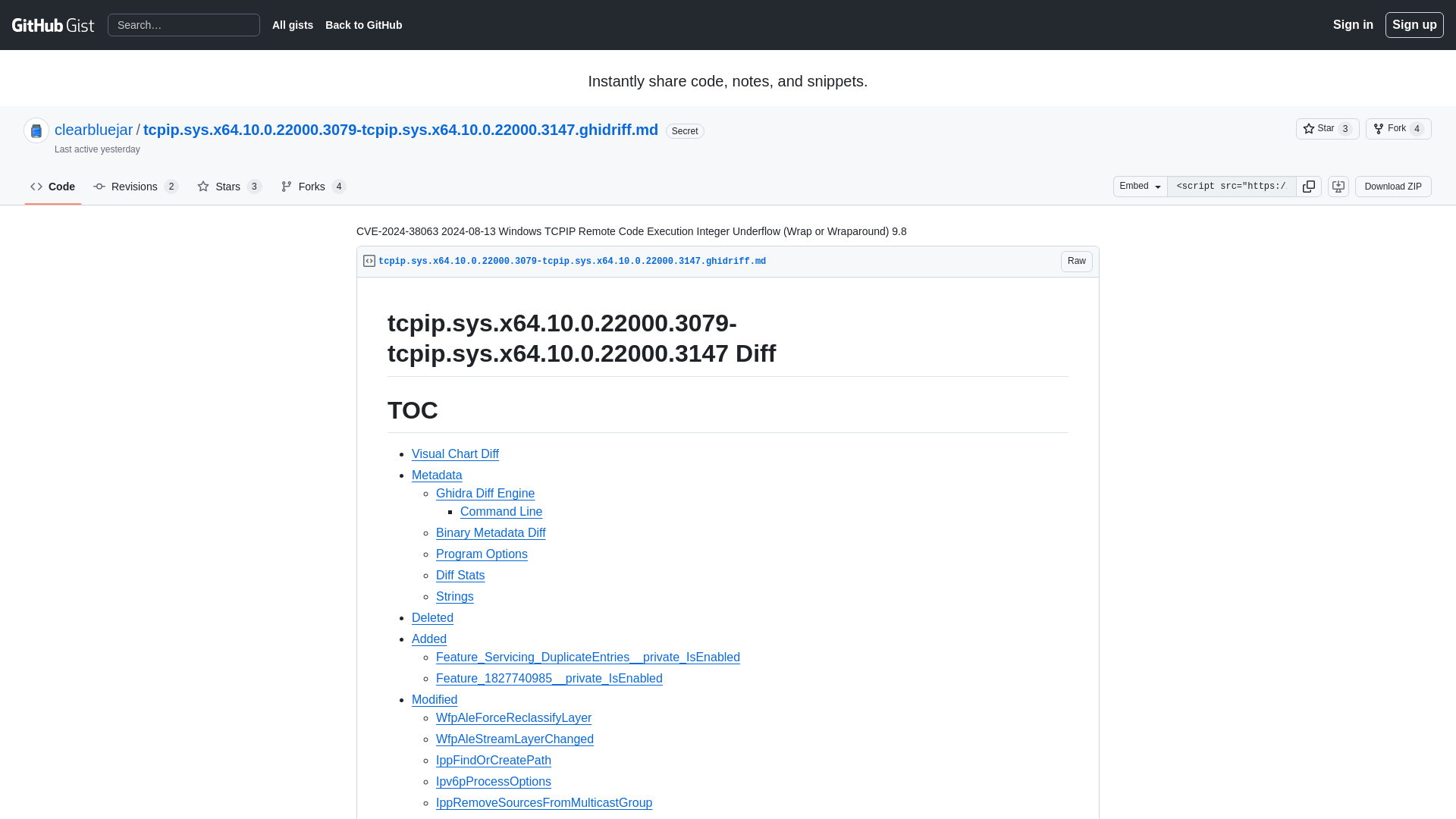The height and width of the screenshot is (819, 1456).
Task: Expand the Embed dropdown
Action: click(x=1141, y=187)
